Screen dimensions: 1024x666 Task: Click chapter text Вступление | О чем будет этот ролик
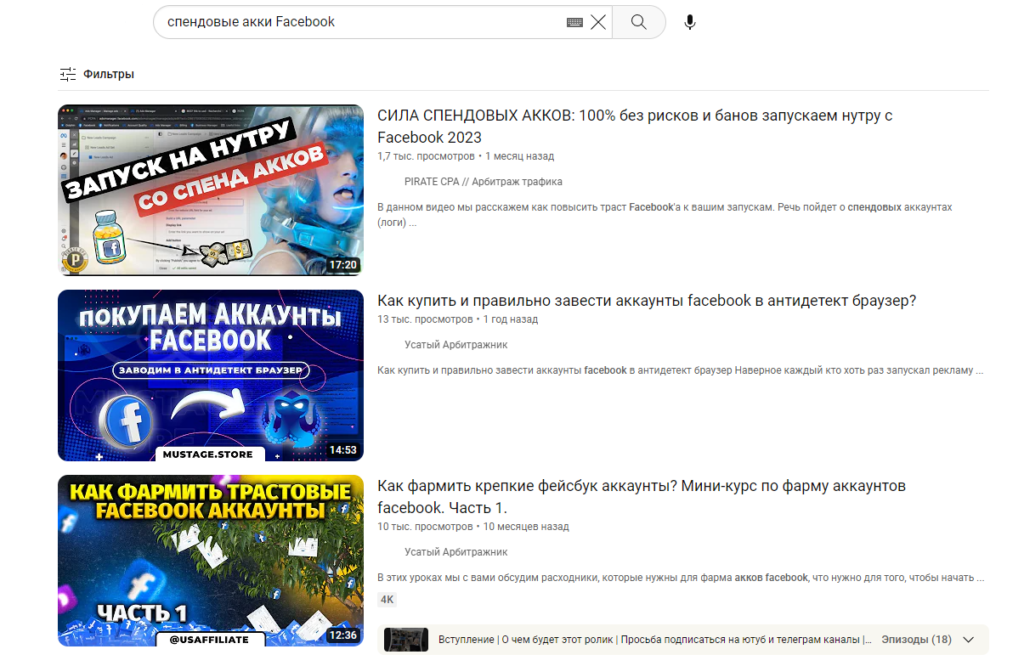(x=654, y=640)
